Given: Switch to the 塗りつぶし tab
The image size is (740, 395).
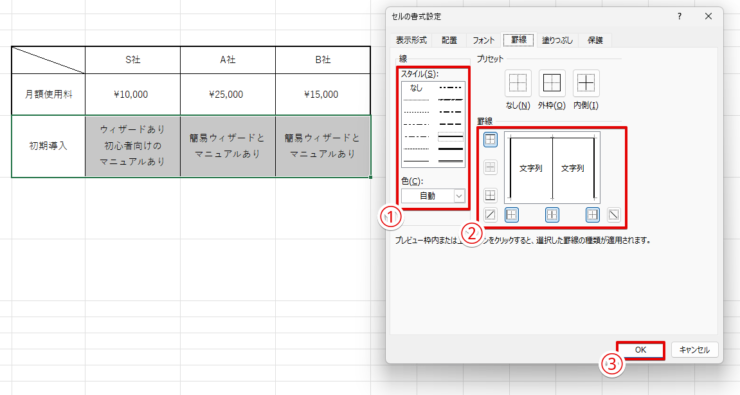Looking at the screenshot, I should (557, 40).
